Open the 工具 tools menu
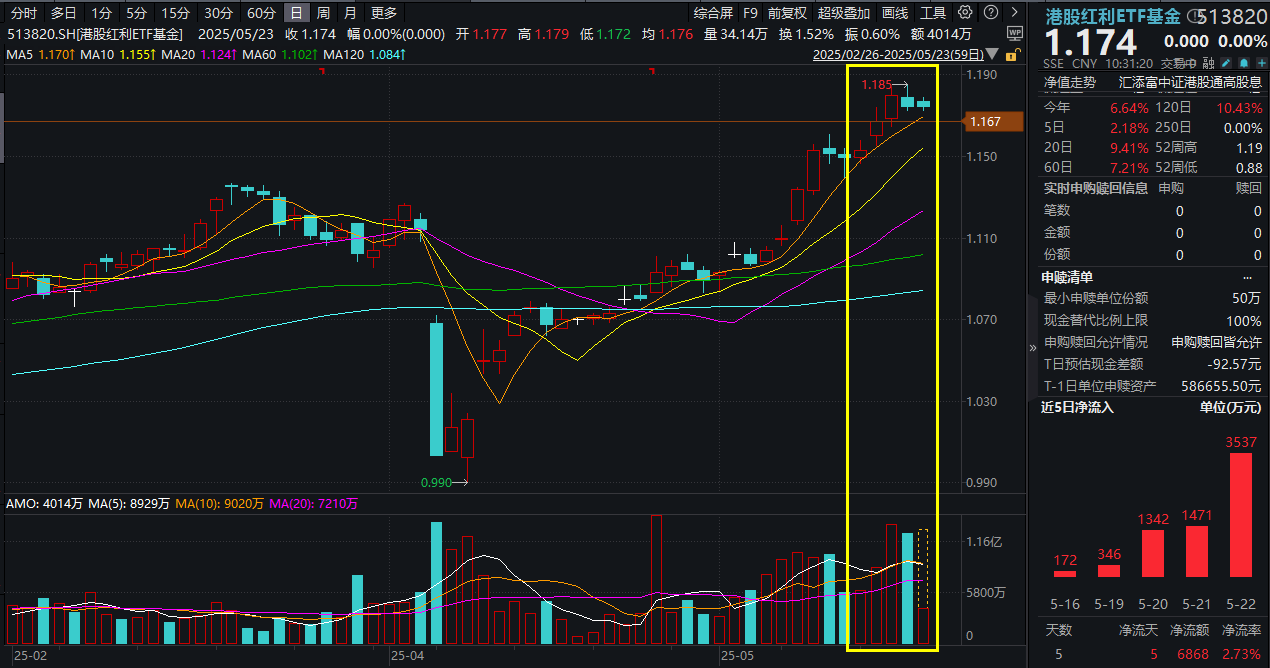The width and height of the screenshot is (1270, 668). 932,13
